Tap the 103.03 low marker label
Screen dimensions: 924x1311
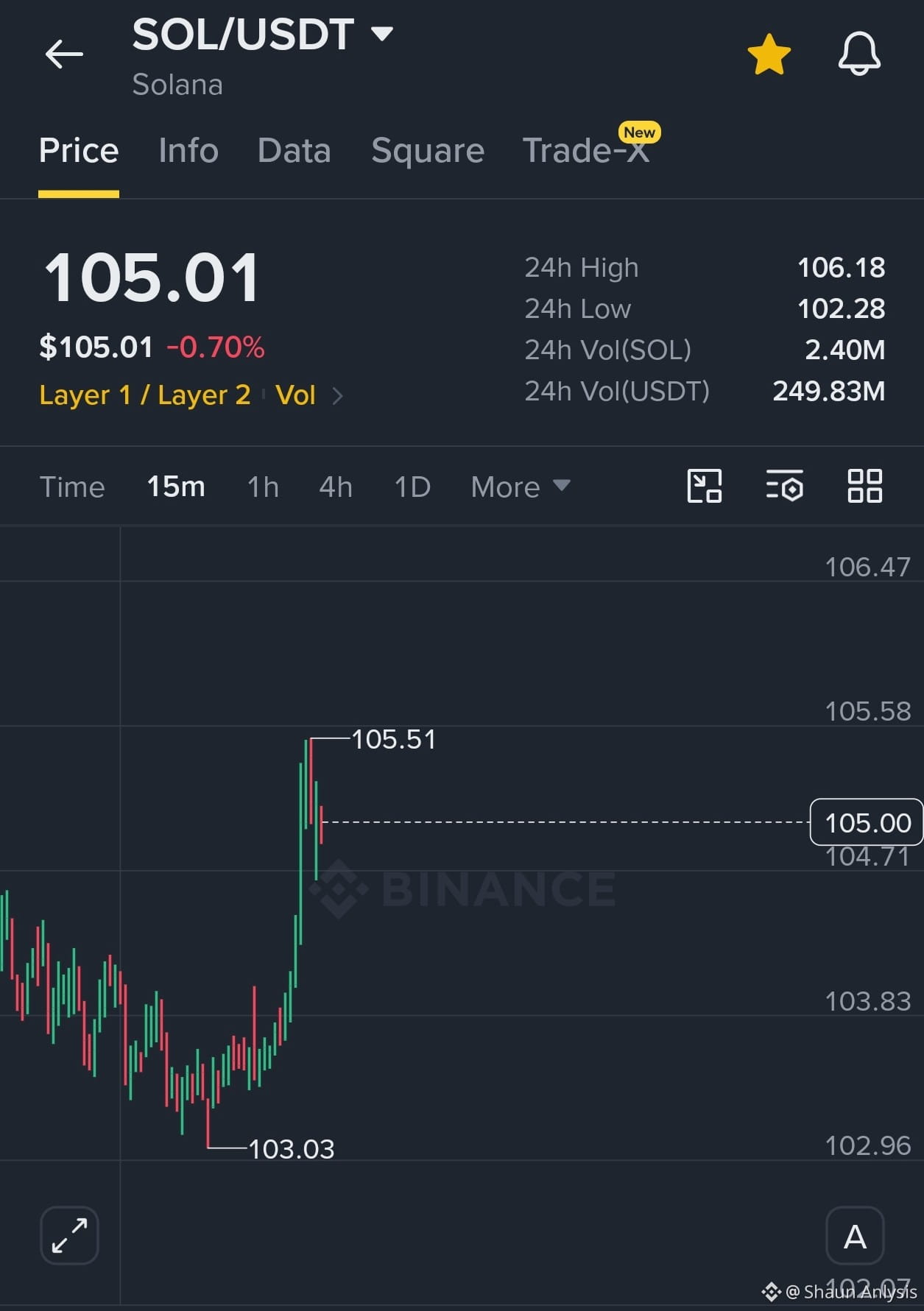click(292, 1149)
